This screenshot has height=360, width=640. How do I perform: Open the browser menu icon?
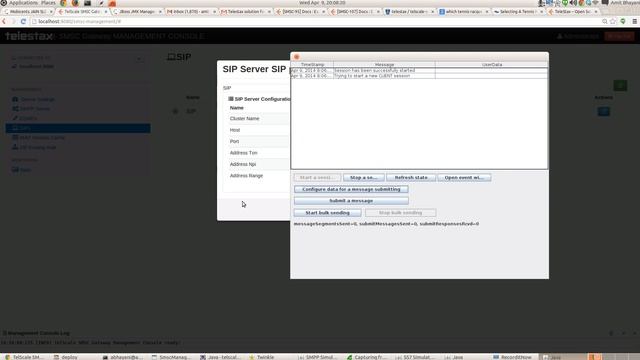click(x=635, y=21)
